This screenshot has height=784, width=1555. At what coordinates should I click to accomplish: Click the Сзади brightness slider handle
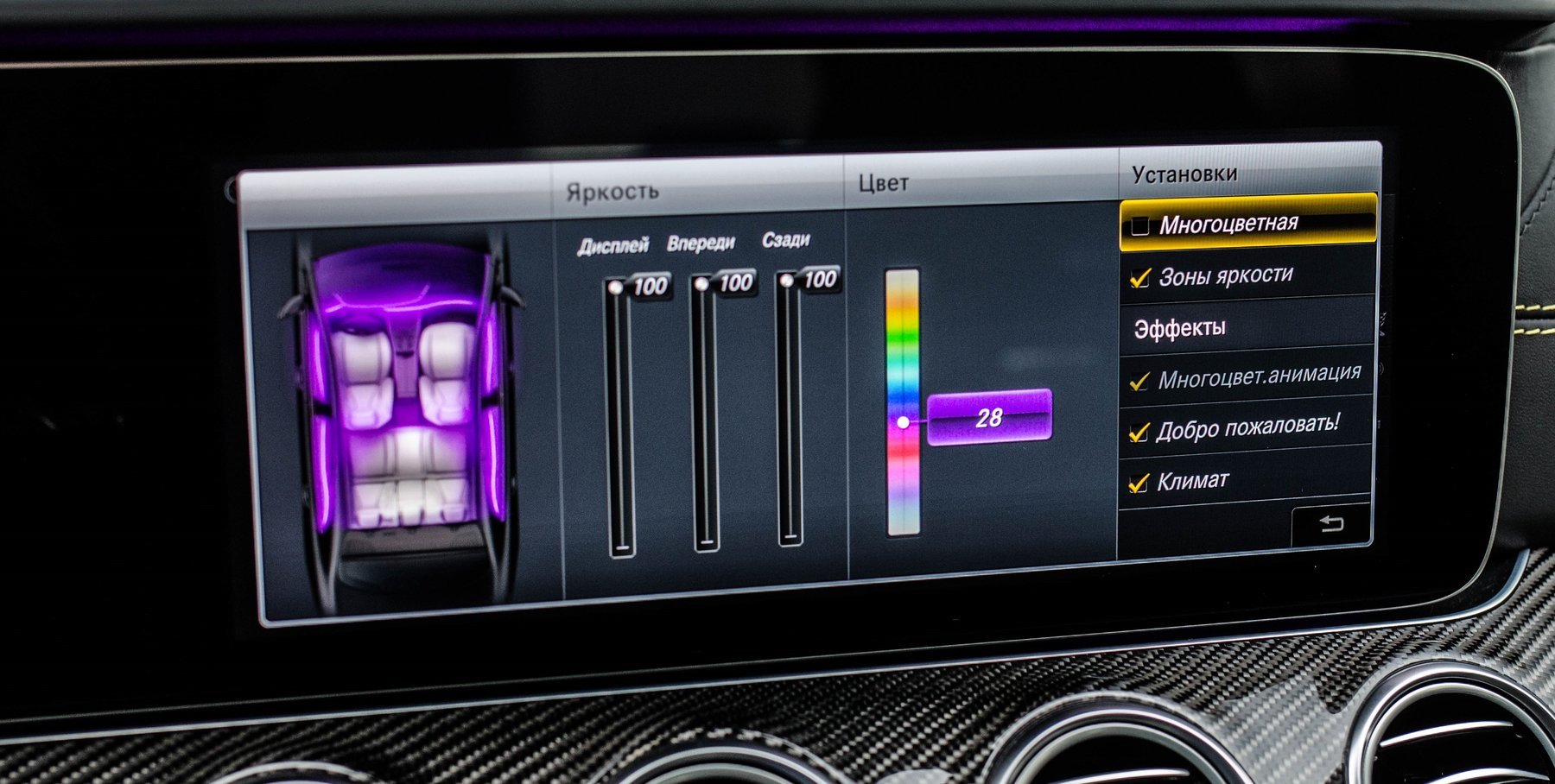coord(786,280)
